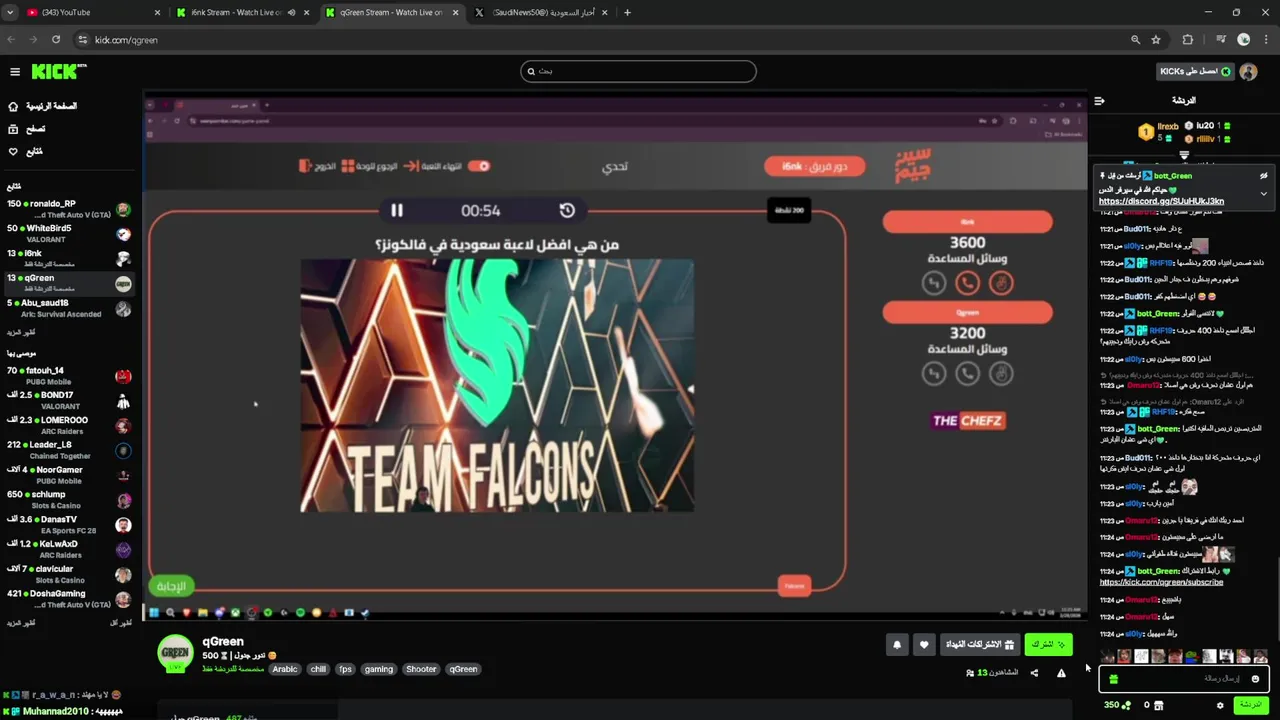Open the kick.com/qgreen/subscribe link
The image size is (1280, 720).
[x=1161, y=582]
